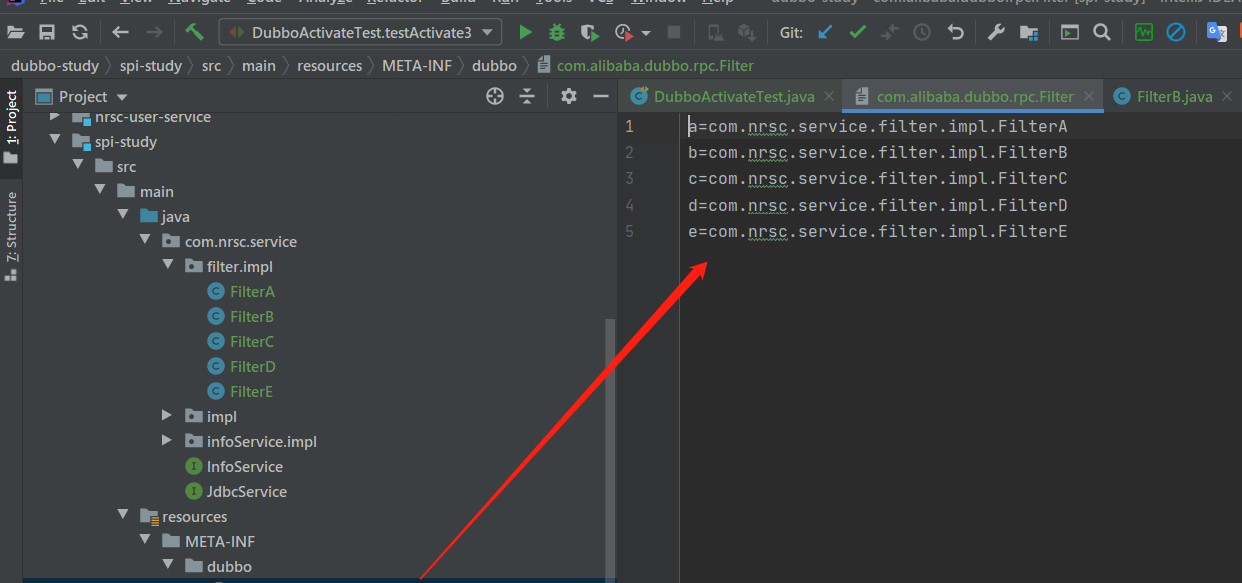This screenshot has height=583, width=1242.
Task: Locate current file with crosshair icon
Action: point(495,96)
